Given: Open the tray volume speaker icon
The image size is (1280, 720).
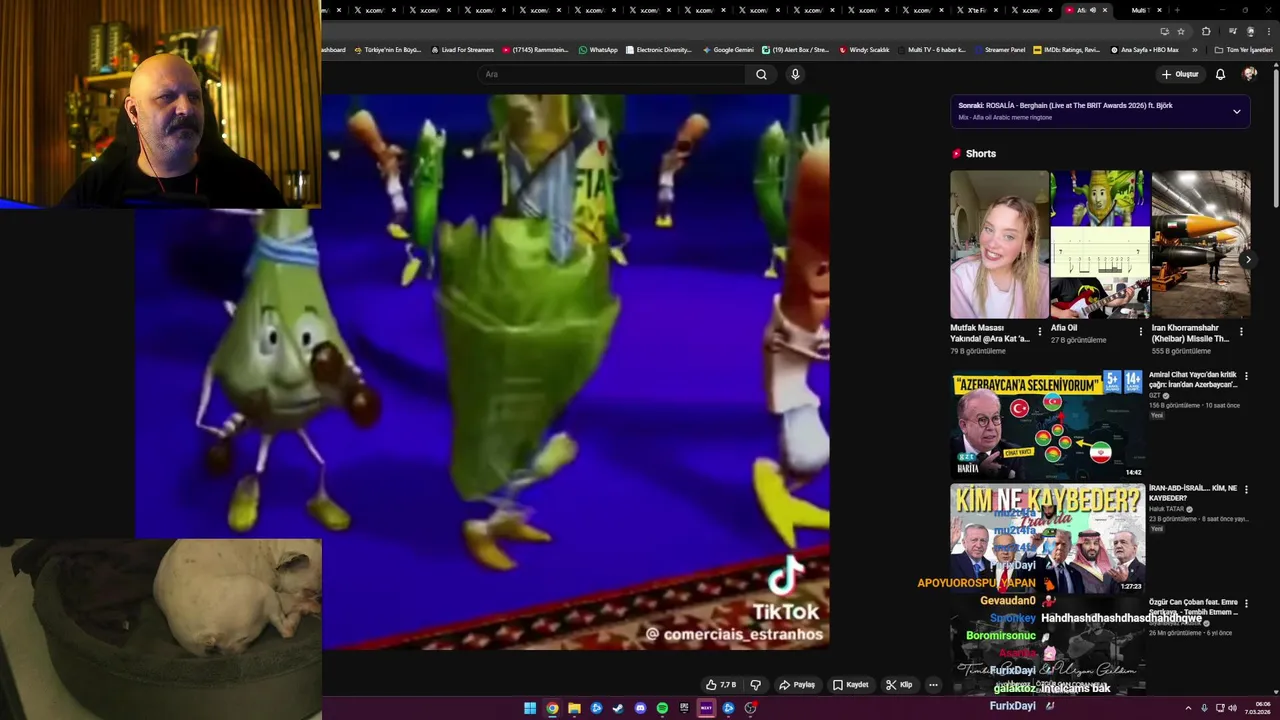Looking at the screenshot, I should tap(1231, 708).
